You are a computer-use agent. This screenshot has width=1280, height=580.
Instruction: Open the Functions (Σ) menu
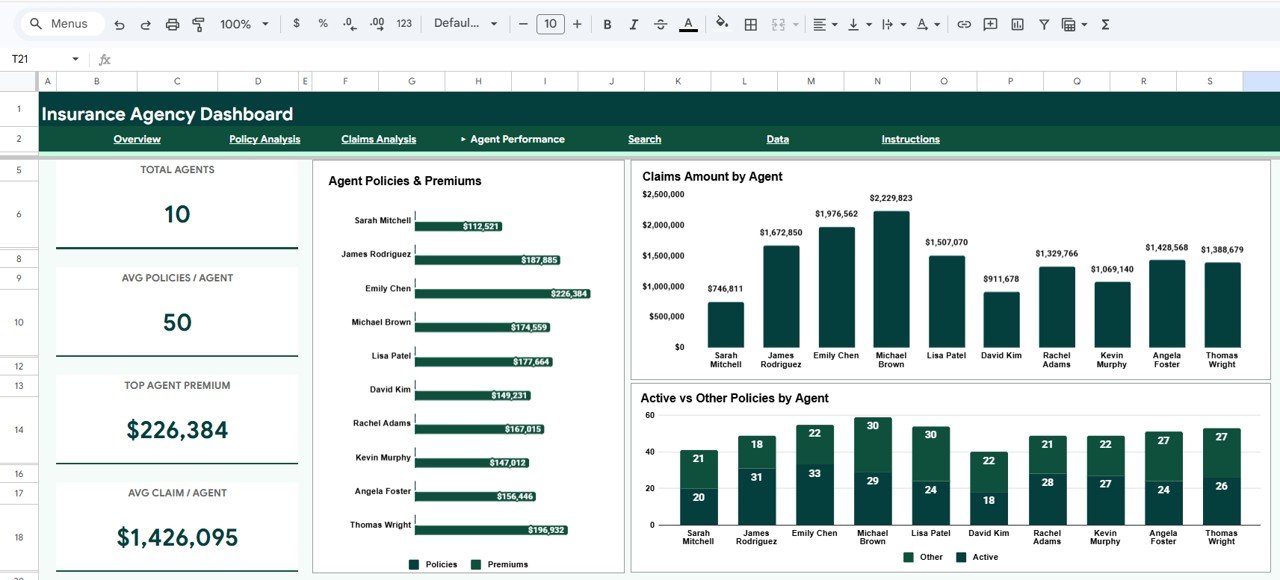pos(1104,23)
